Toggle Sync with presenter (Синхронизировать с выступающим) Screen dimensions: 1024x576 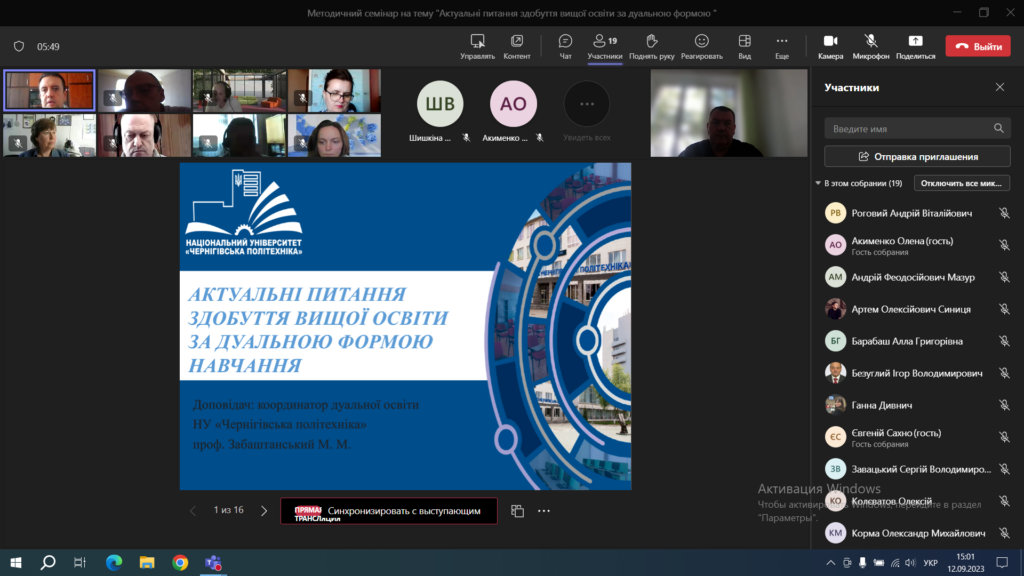(x=389, y=510)
